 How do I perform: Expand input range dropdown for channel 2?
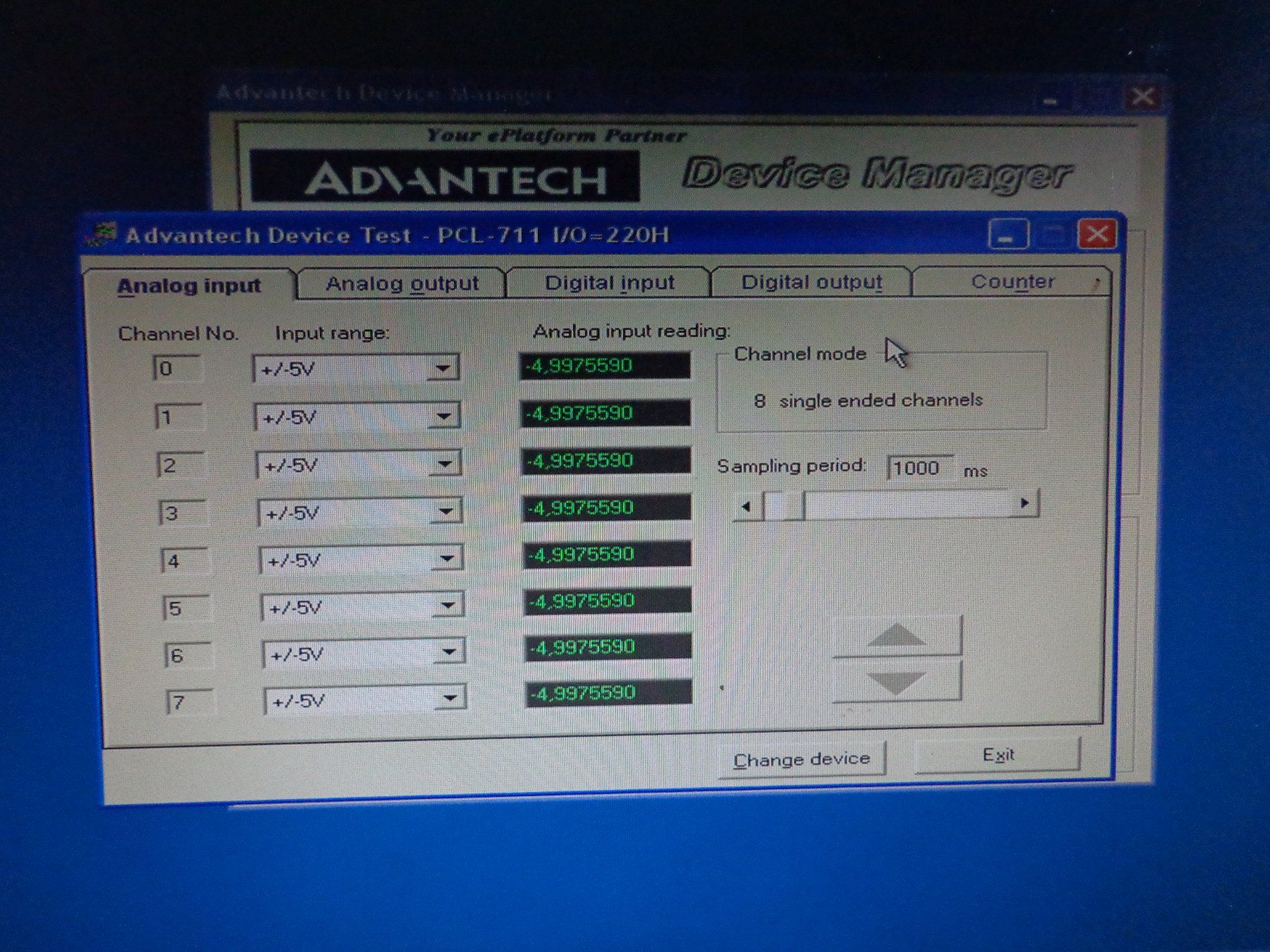point(445,464)
